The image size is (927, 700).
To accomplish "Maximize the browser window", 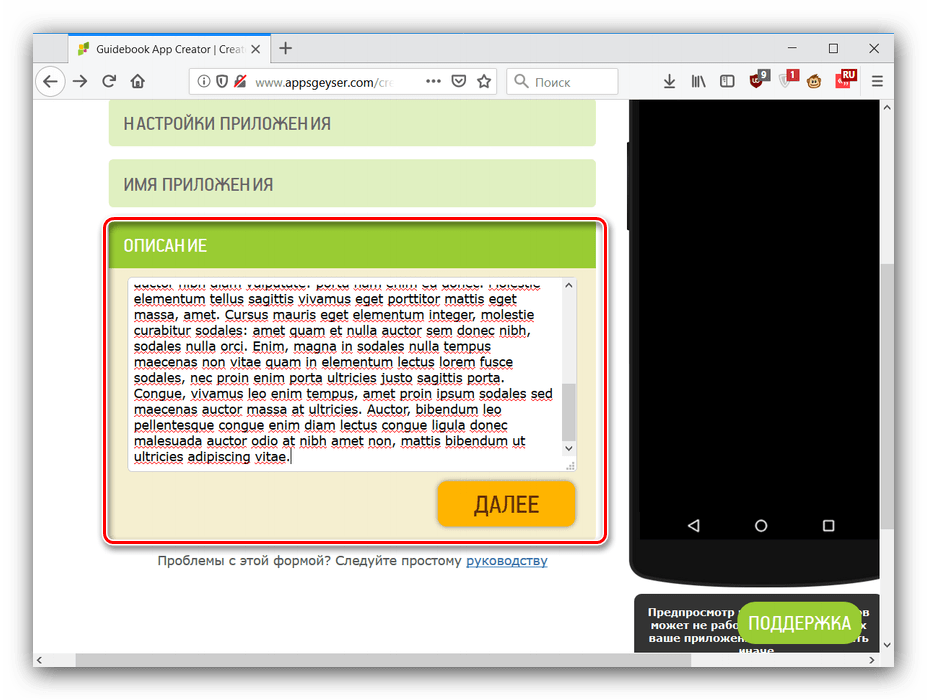I will coord(833,48).
